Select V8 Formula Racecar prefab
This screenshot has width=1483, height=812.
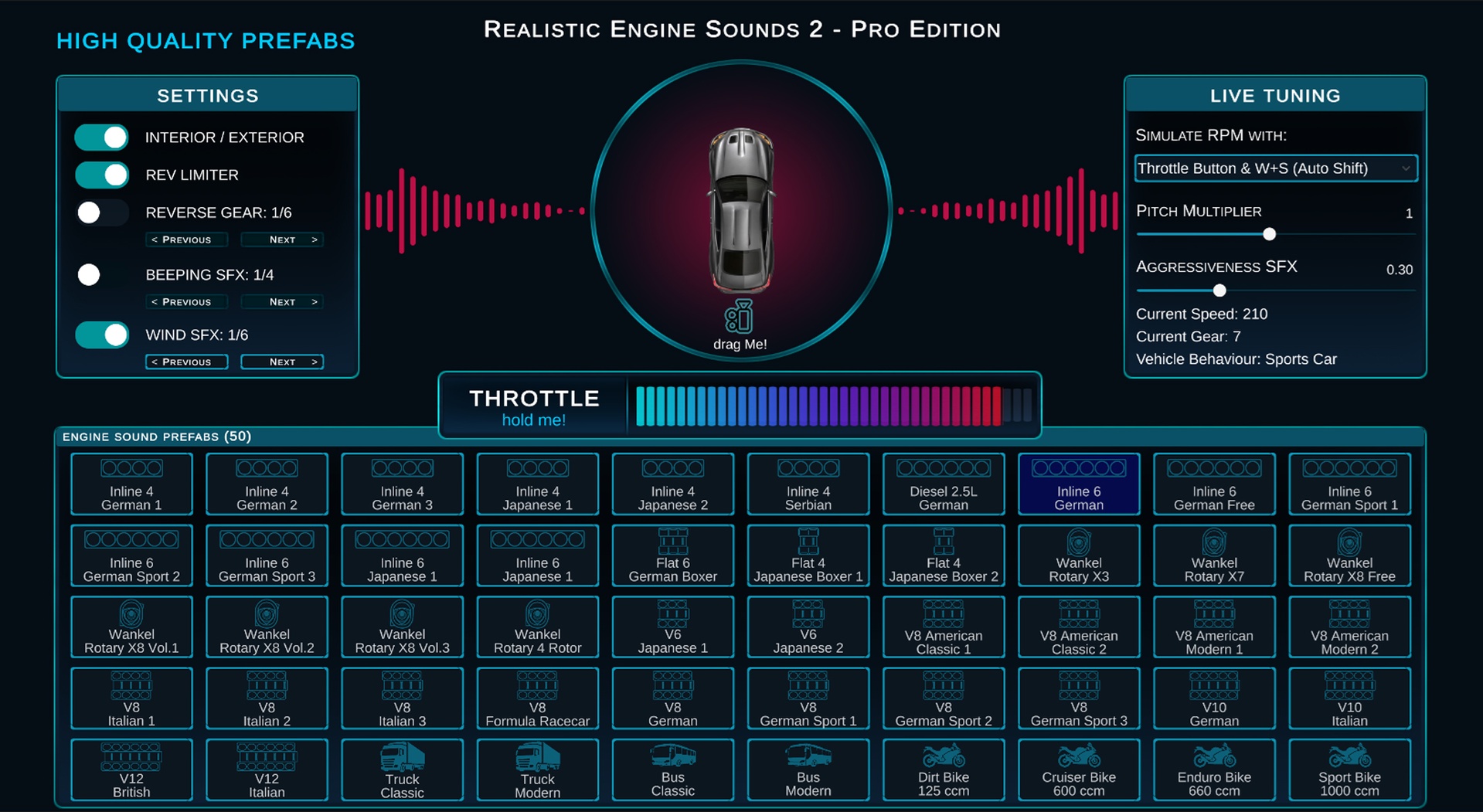click(537, 698)
